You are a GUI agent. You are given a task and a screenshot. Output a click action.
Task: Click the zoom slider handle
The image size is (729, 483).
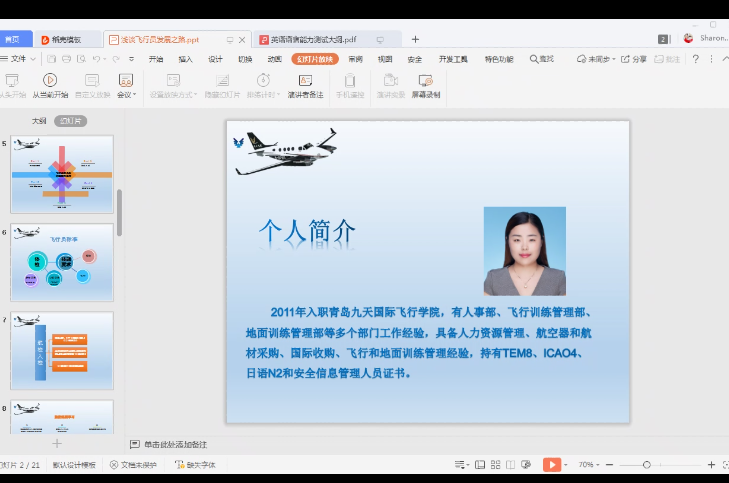tap(647, 465)
